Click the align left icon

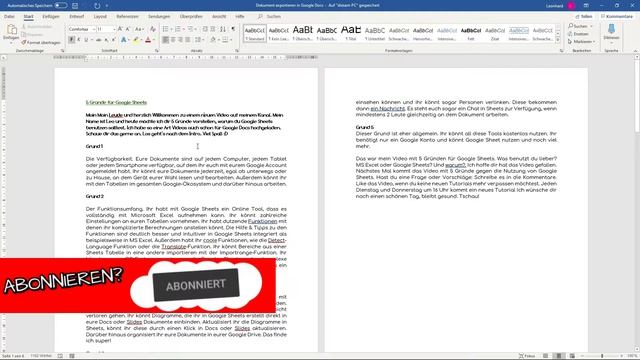coord(165,40)
